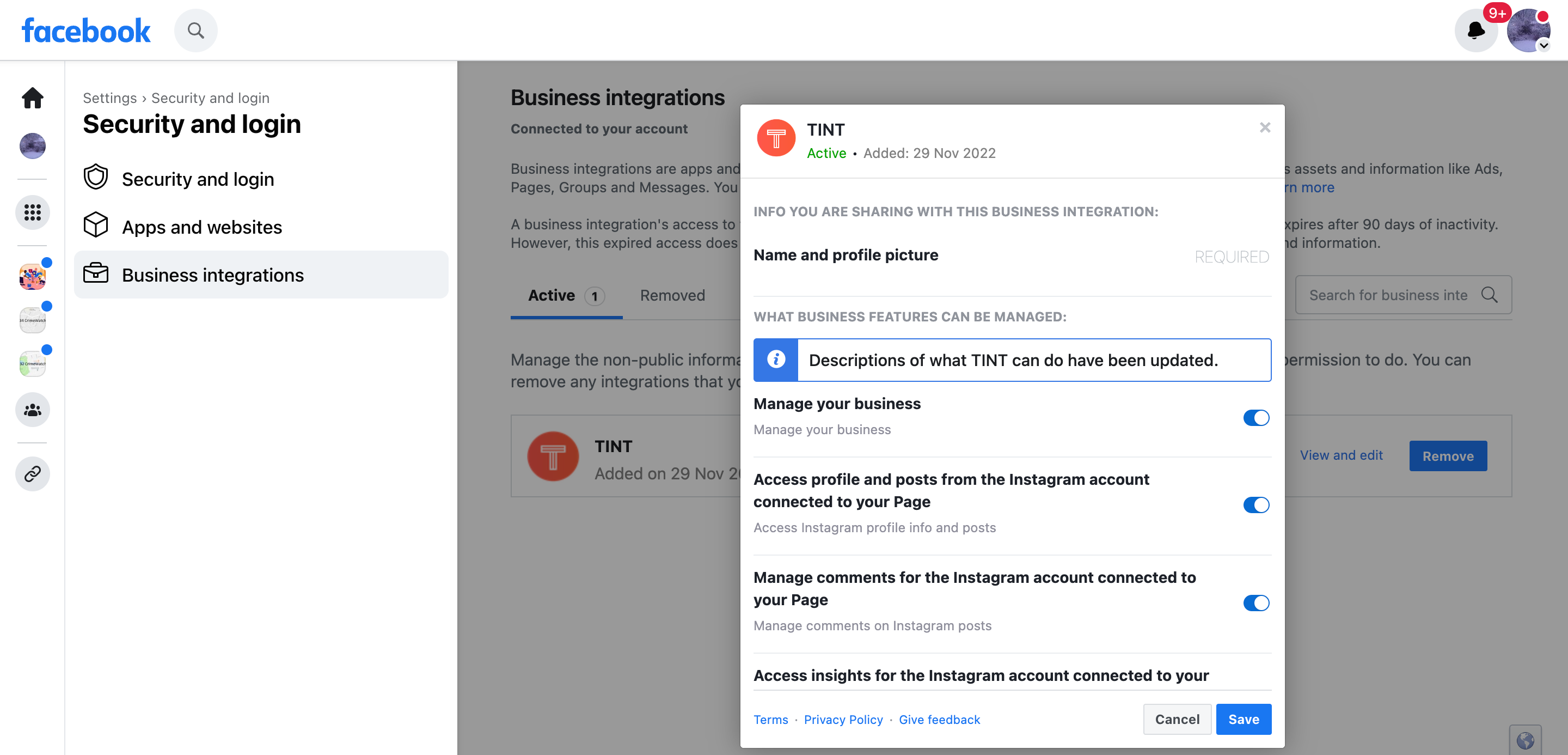Open the Facebook search icon
The height and width of the screenshot is (755, 1568).
pyautogui.click(x=195, y=31)
